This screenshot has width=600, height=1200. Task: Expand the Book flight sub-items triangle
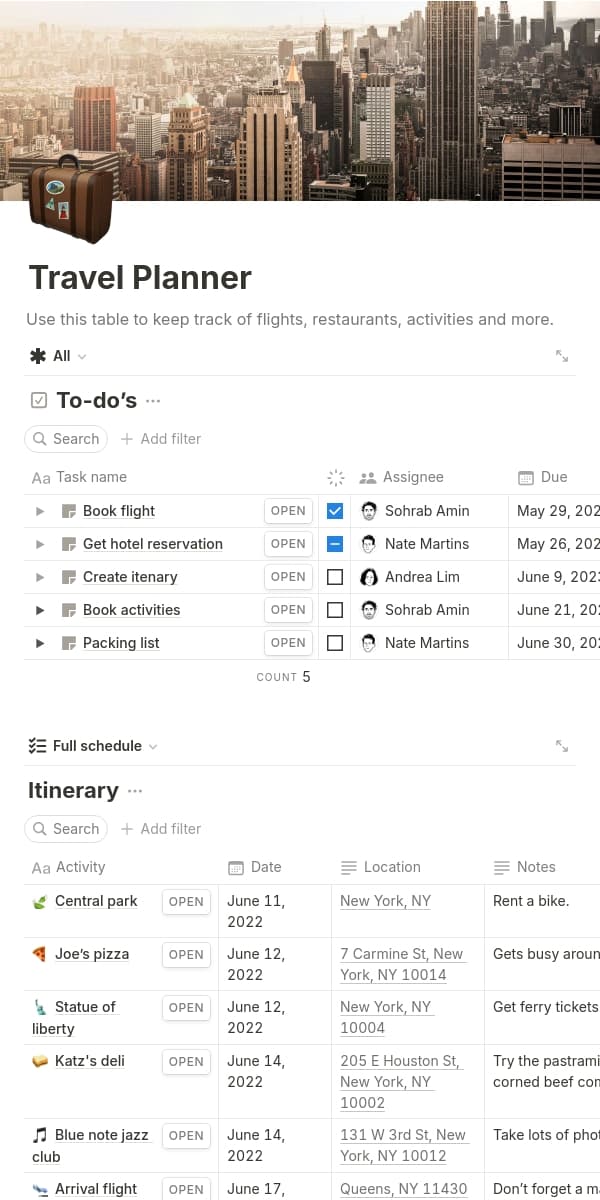coord(40,511)
